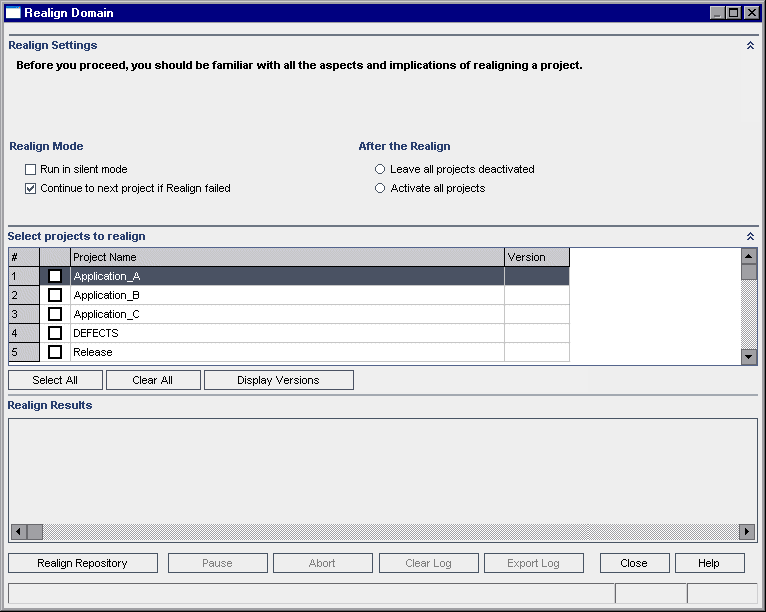766x612 pixels.
Task: Maximize the Realign Domain window
Action: coord(734,13)
